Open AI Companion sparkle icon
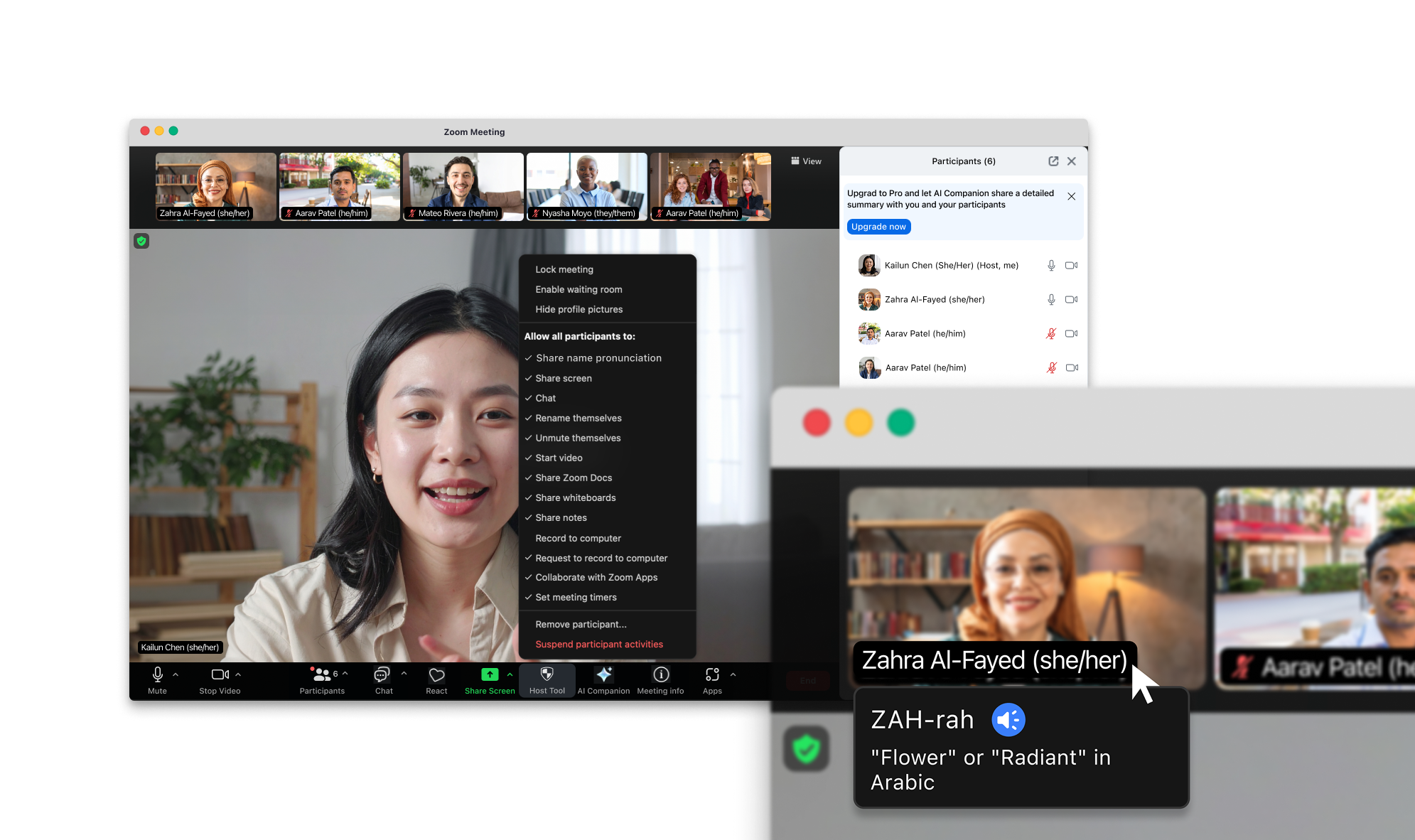1415x840 pixels. pos(604,674)
